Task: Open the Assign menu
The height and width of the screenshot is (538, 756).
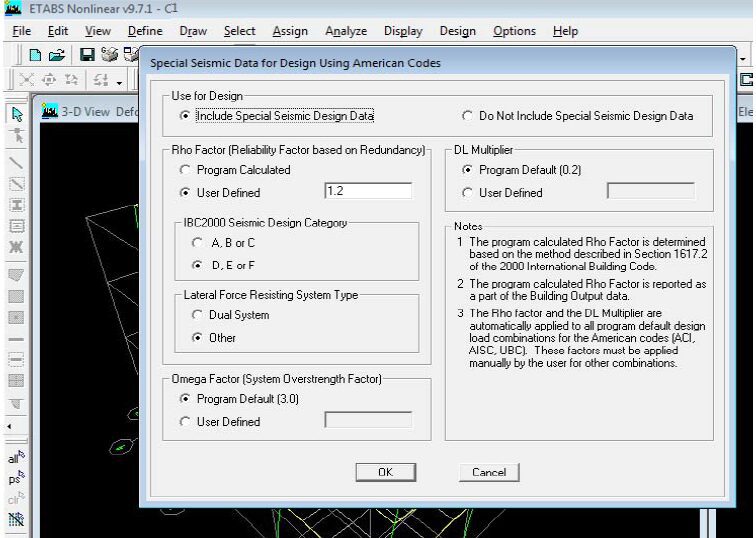Action: pyautogui.click(x=290, y=31)
